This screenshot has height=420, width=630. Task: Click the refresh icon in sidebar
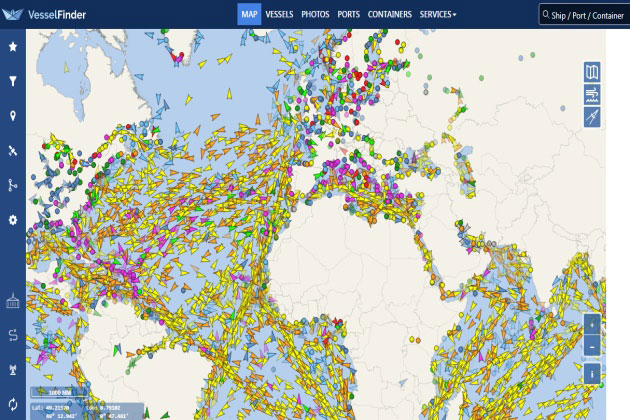tap(13, 403)
